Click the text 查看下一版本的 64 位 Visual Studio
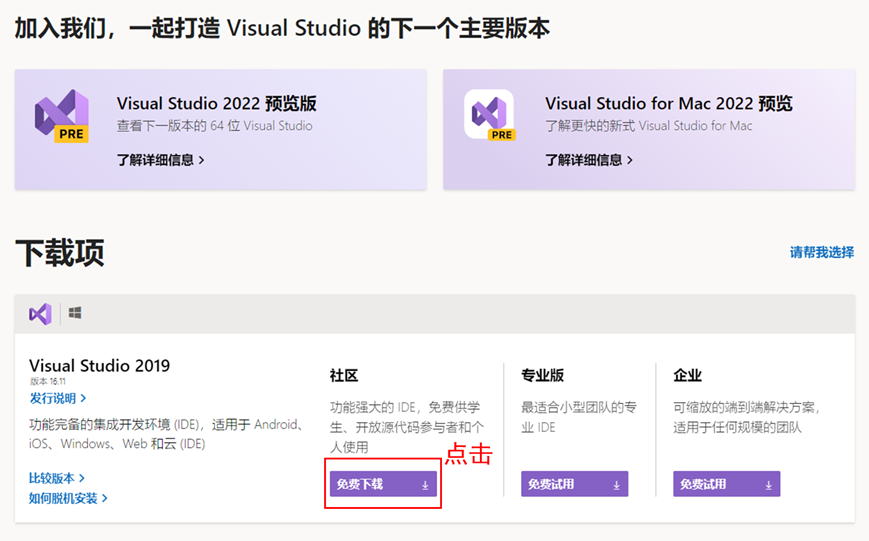Image resolution: width=869 pixels, height=541 pixels. click(x=214, y=126)
